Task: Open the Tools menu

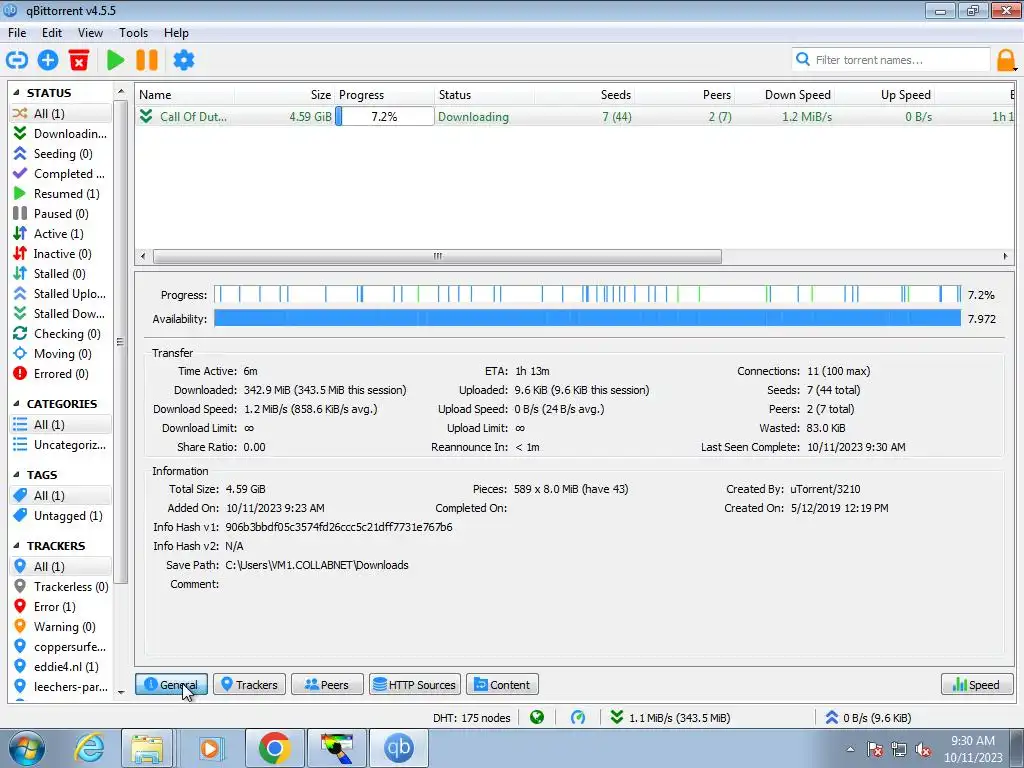Action: click(133, 33)
